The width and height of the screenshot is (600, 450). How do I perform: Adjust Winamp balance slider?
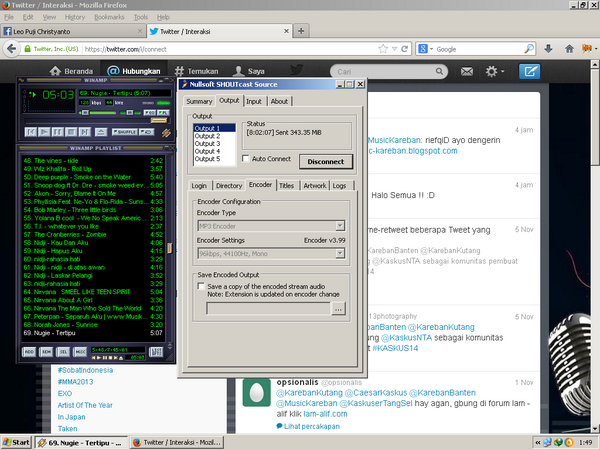pos(130,112)
